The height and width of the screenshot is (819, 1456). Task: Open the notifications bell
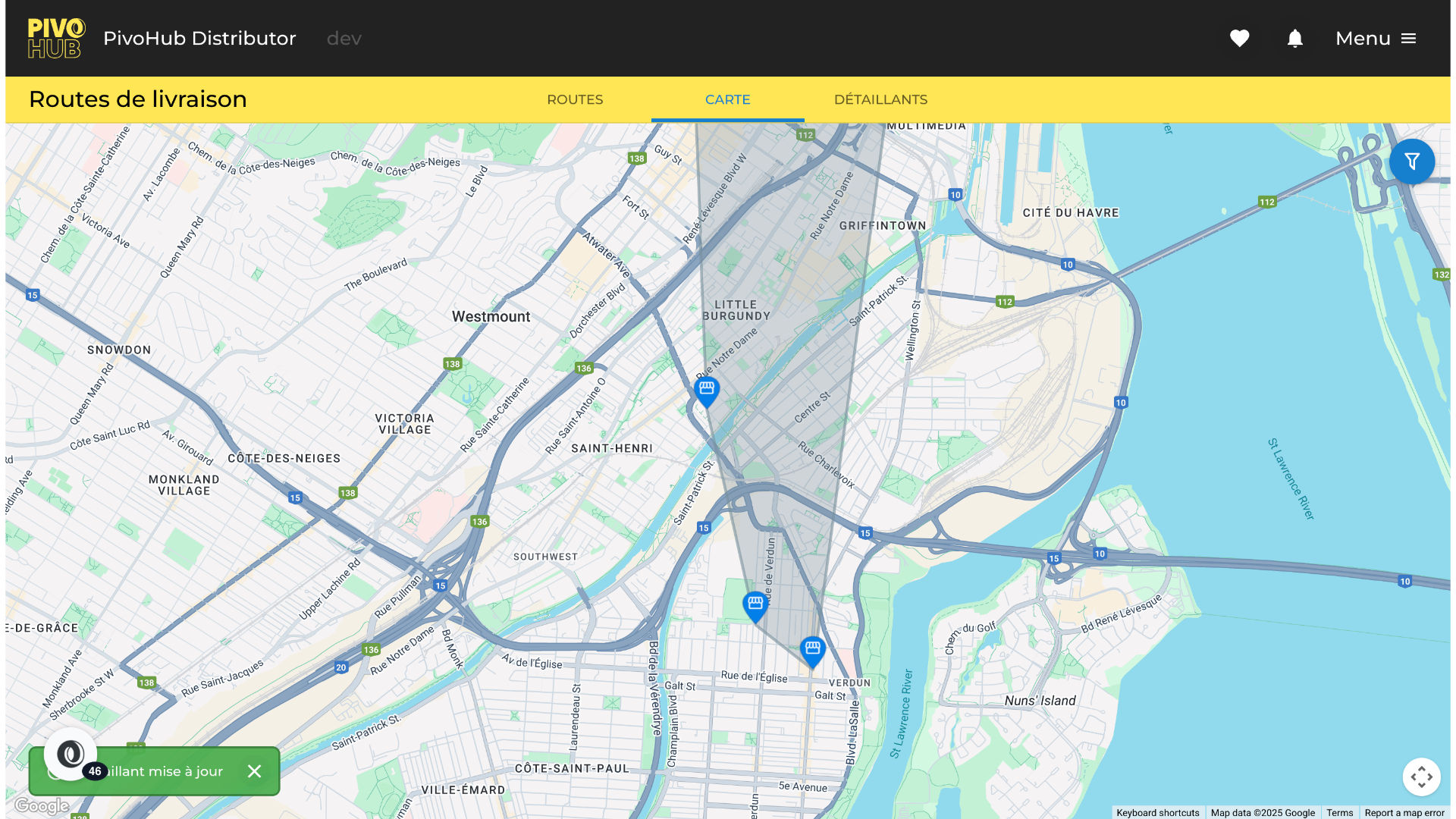pyautogui.click(x=1294, y=39)
